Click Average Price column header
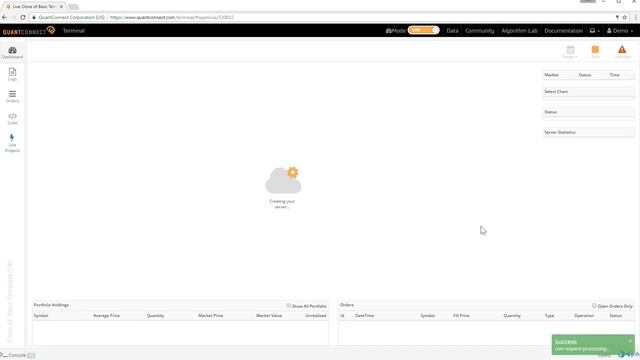Image resolution: width=640 pixels, height=360 pixels. (106, 316)
